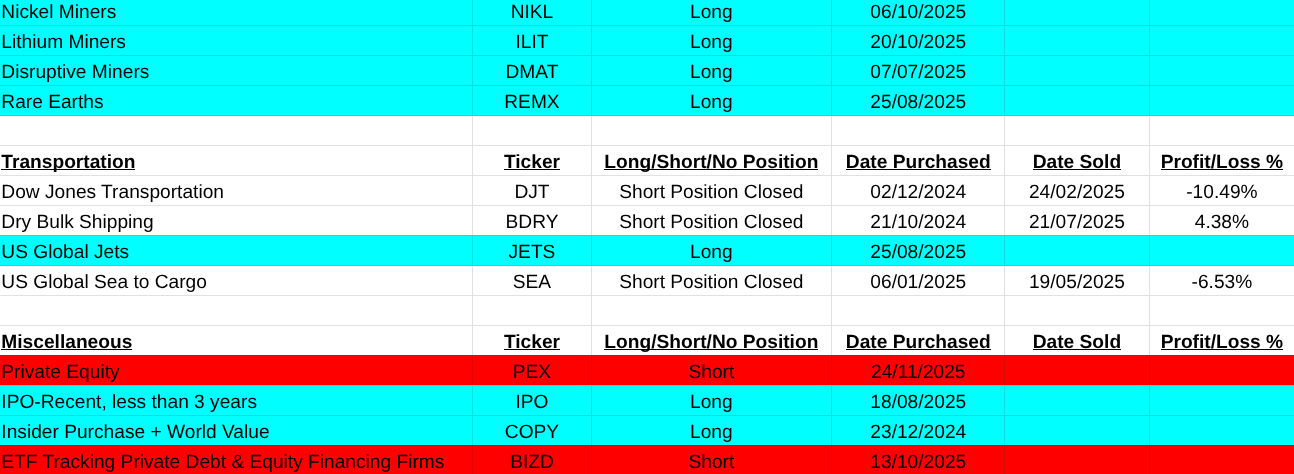1294x474 pixels.
Task: Click the 19/05/2025 date sold cell
Action: coord(1076,282)
